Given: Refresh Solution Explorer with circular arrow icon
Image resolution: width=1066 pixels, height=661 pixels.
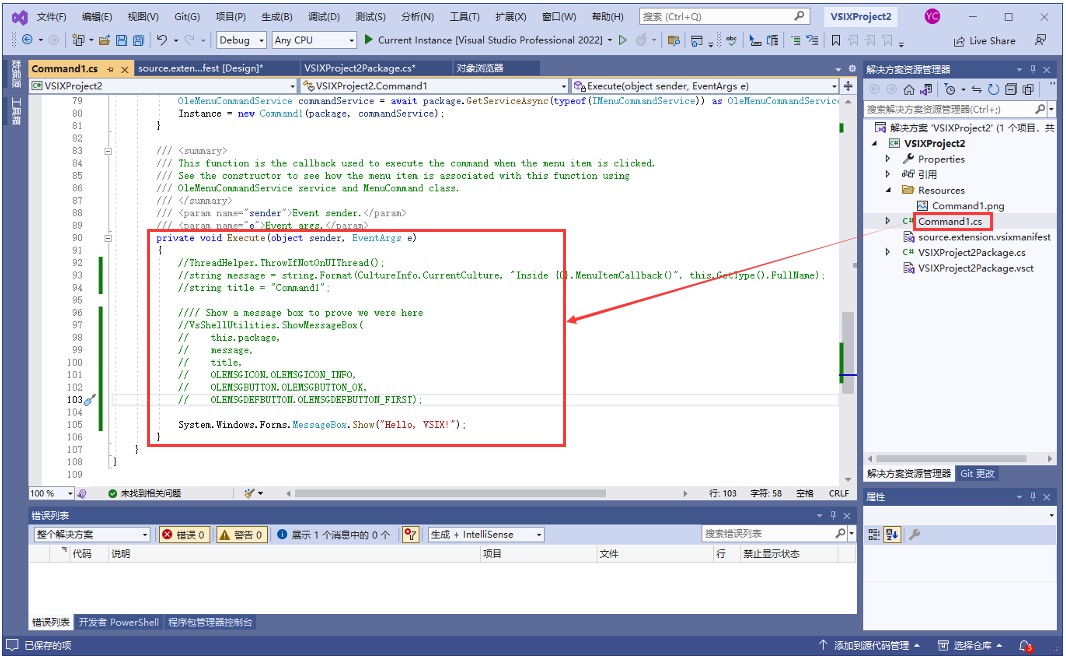Looking at the screenshot, I should (x=993, y=89).
